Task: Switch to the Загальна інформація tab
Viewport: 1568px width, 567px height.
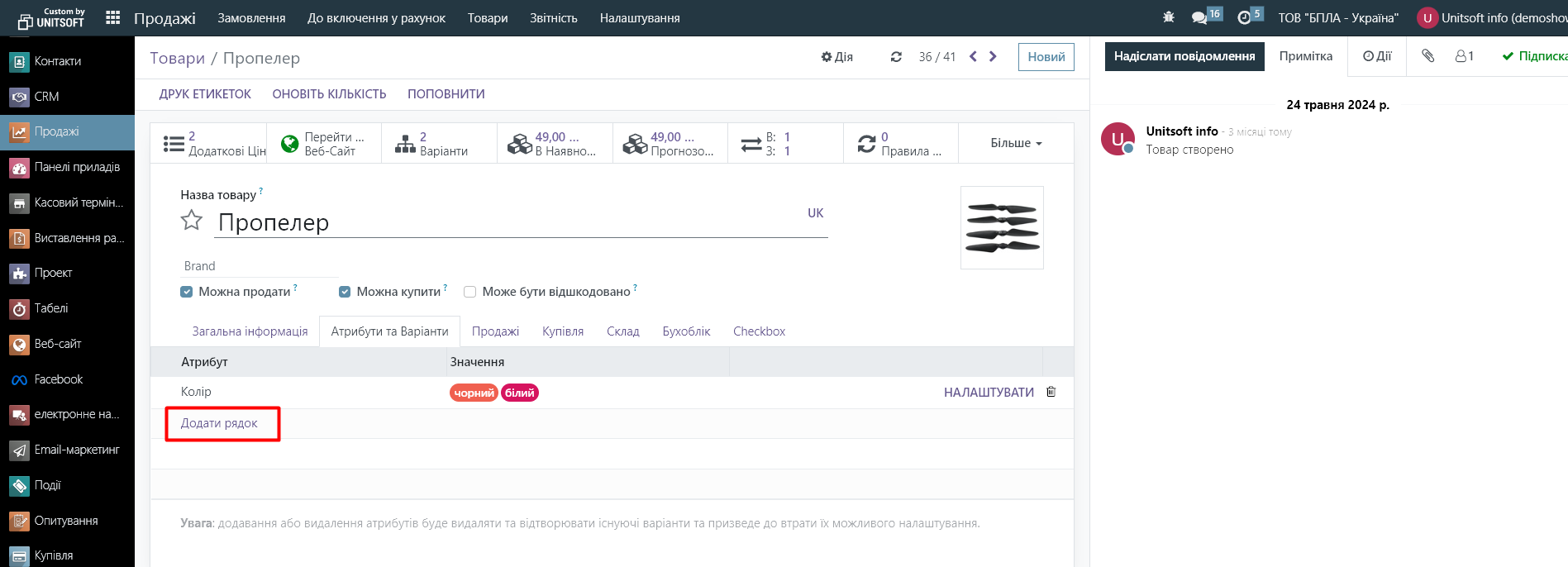Action: (x=250, y=331)
